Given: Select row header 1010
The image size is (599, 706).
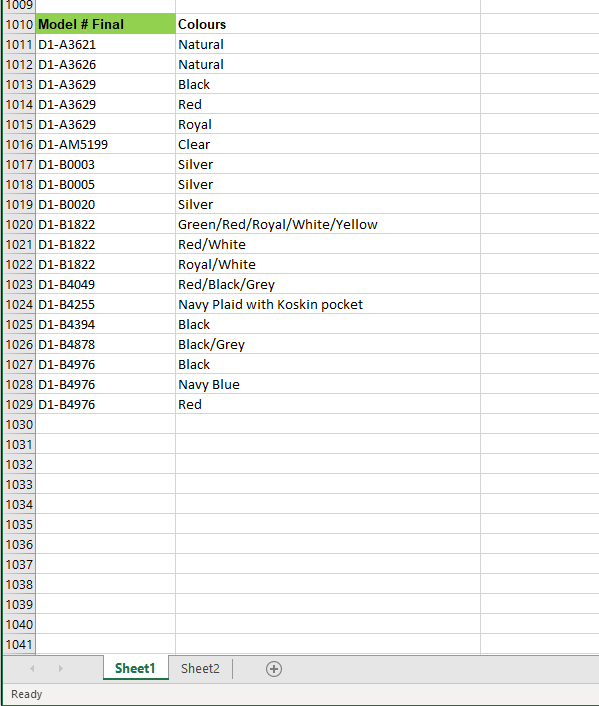Looking at the screenshot, I should point(19,24).
